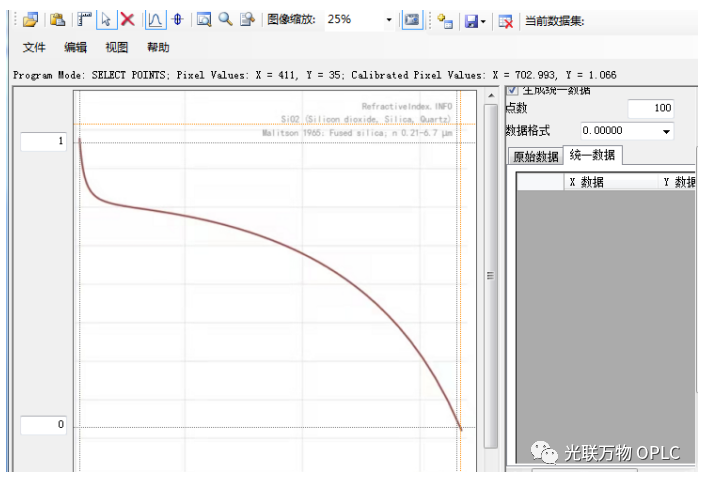Open the 视图 menu
This screenshot has width=703, height=485.
coord(117,47)
